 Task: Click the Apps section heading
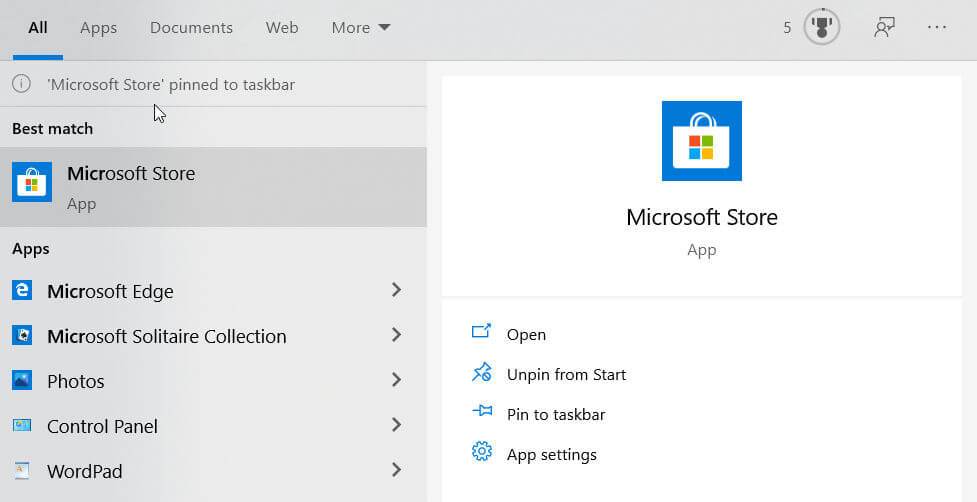coord(31,249)
